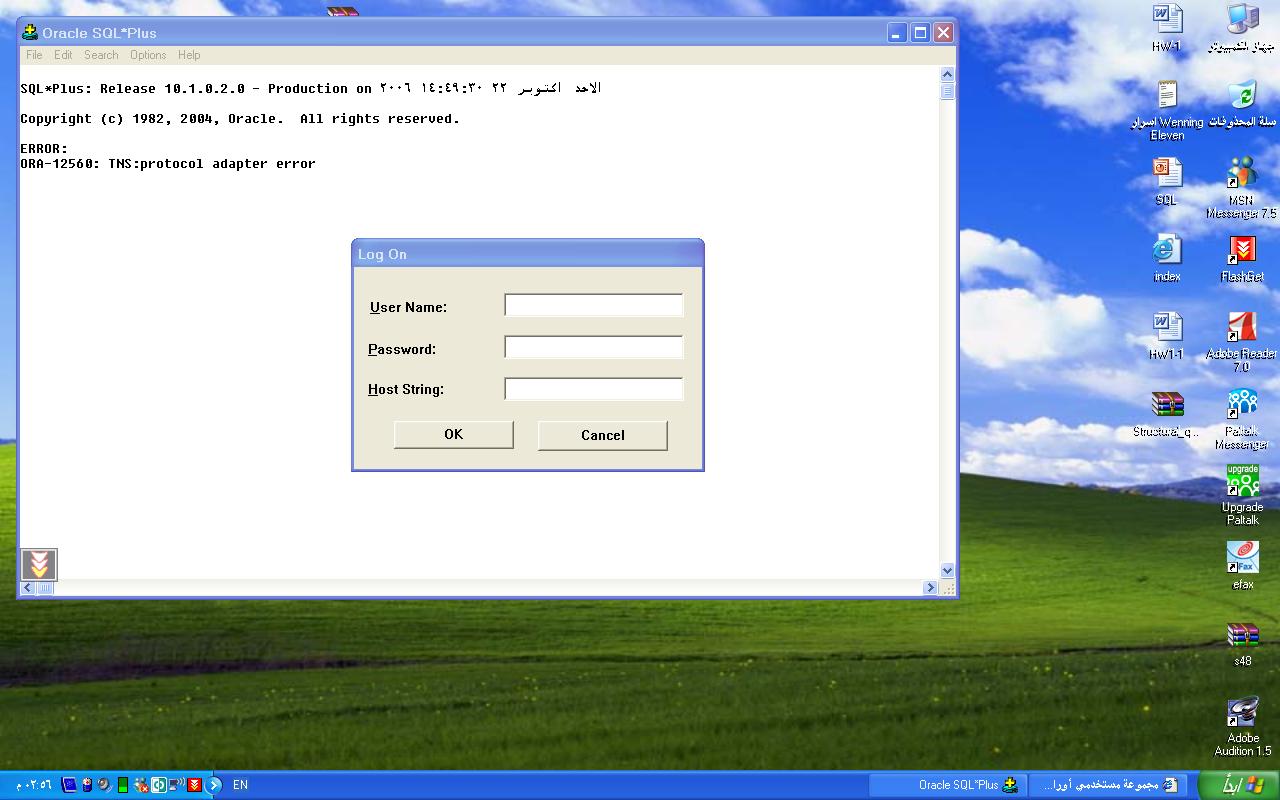Open the HW1-1 Word document icon

1167,327
